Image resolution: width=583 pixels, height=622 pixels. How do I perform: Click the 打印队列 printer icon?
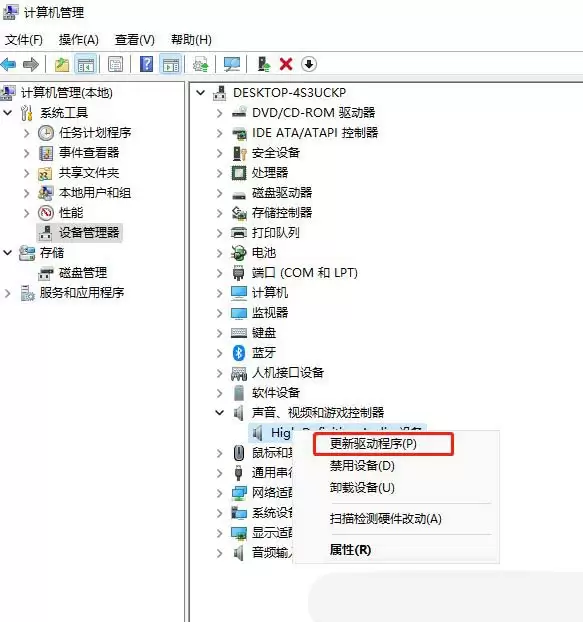tap(239, 233)
